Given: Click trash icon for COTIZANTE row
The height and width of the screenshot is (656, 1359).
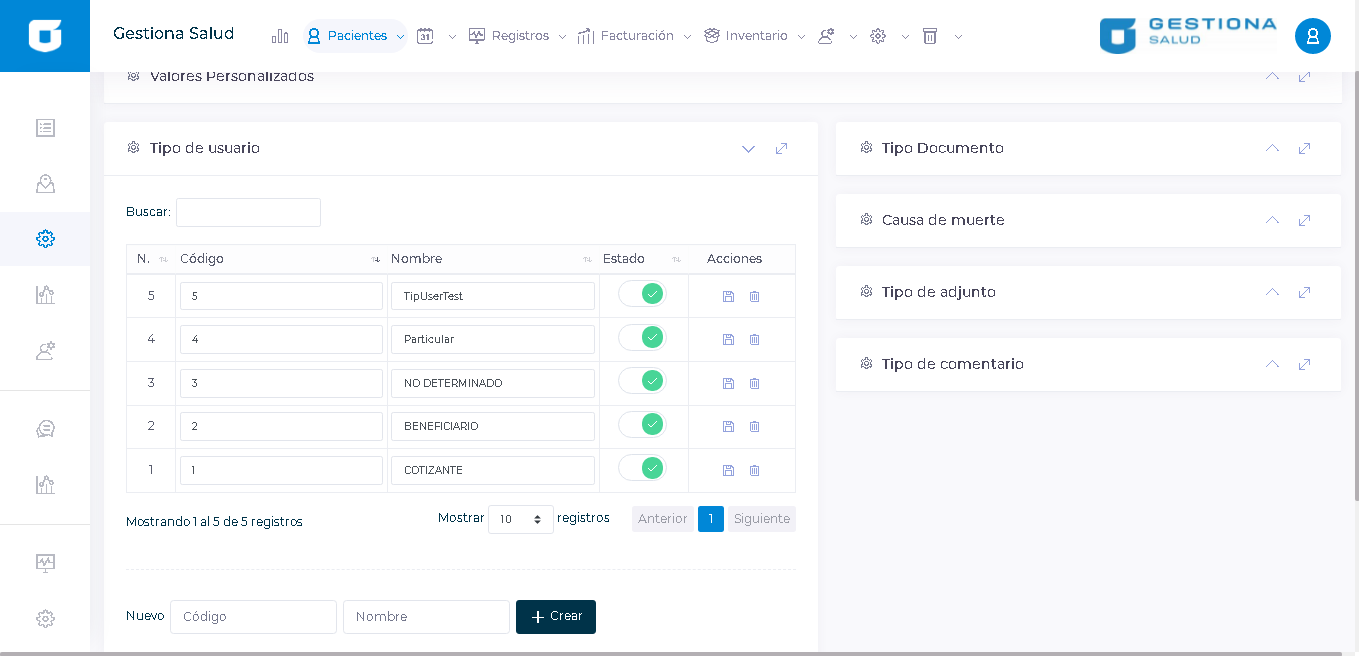Looking at the screenshot, I should [754, 470].
